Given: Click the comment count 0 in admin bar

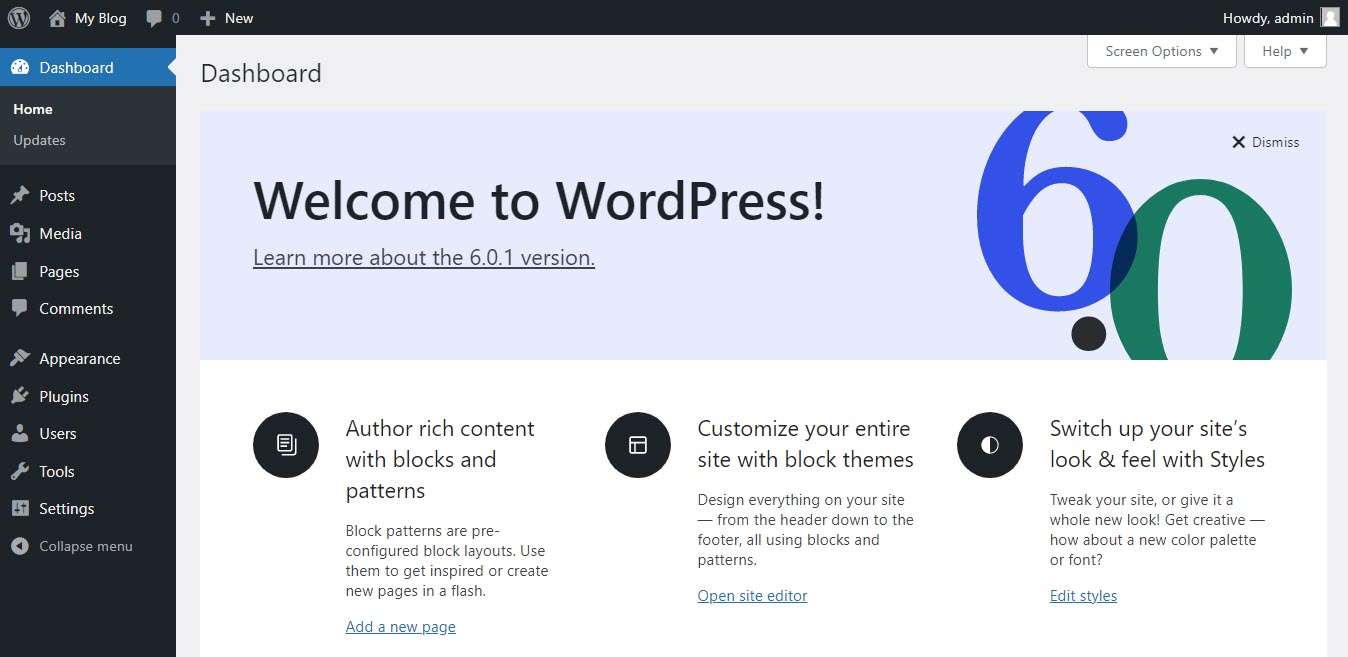Looking at the screenshot, I should coord(176,18).
